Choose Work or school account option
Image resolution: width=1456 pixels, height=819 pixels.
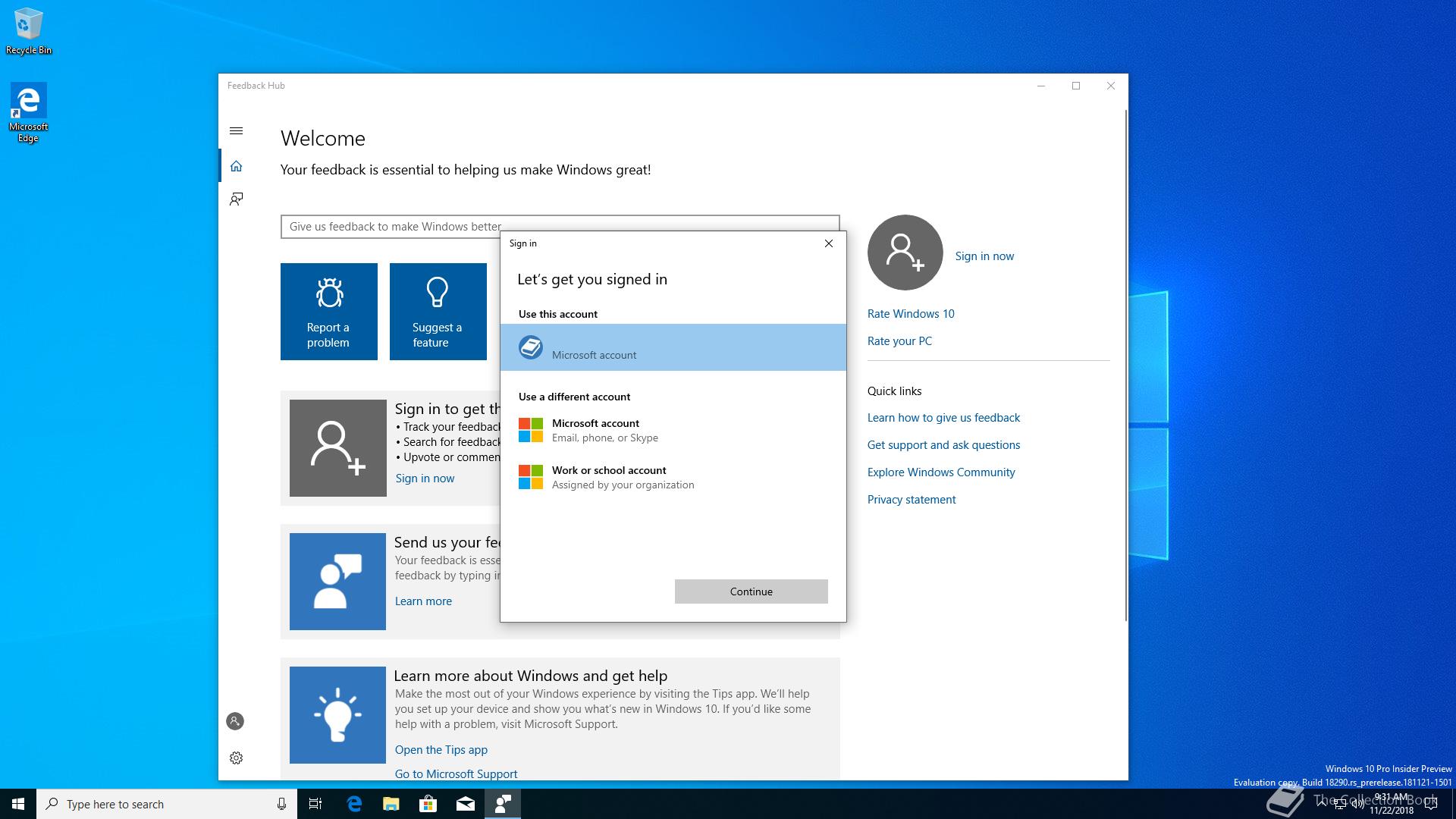point(673,477)
